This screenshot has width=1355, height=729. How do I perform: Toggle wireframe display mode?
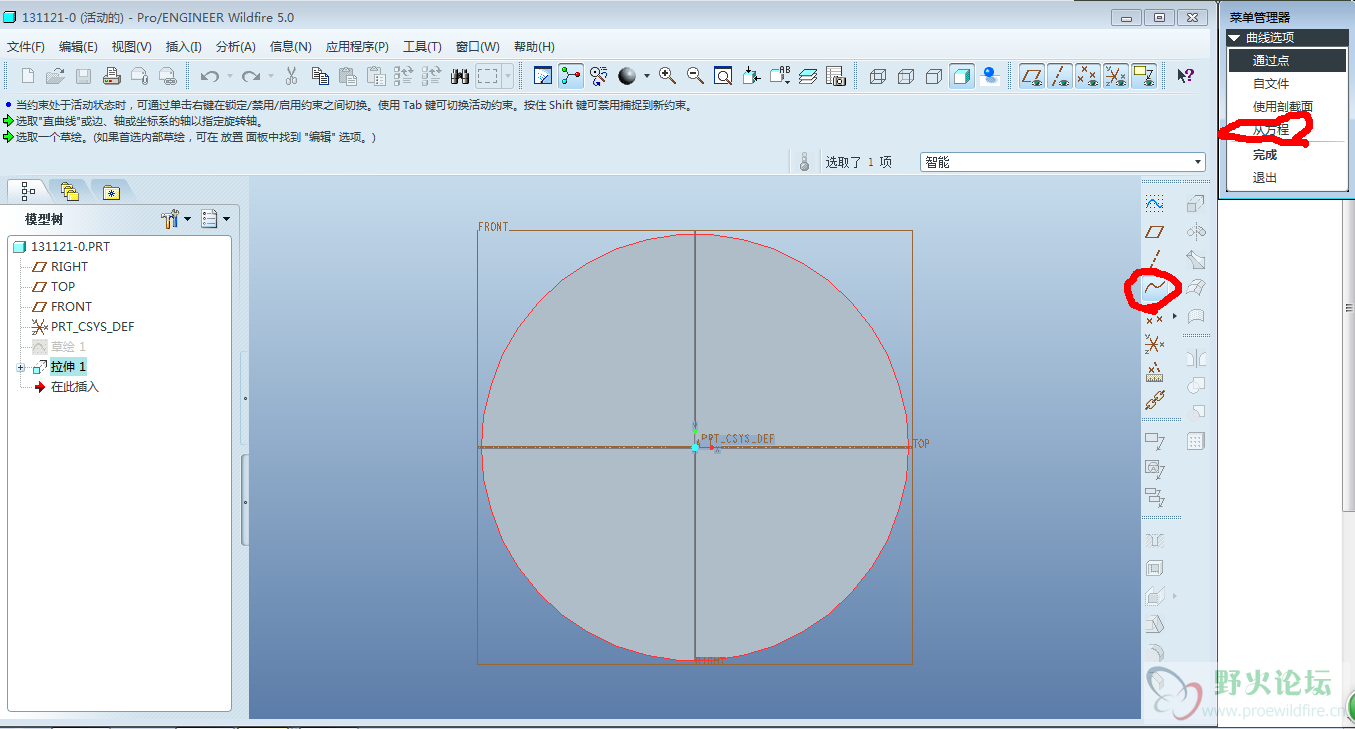point(878,76)
